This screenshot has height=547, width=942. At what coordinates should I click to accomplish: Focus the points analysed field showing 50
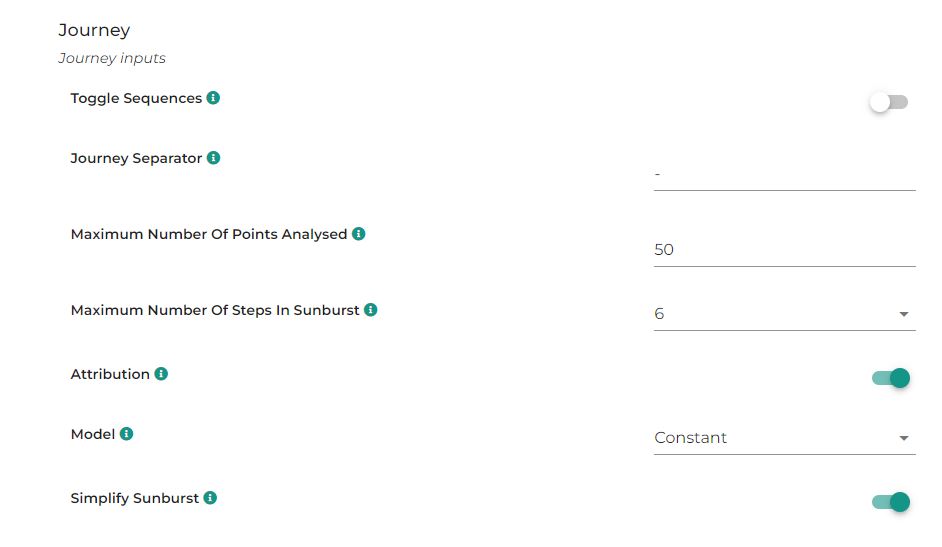[x=784, y=250]
